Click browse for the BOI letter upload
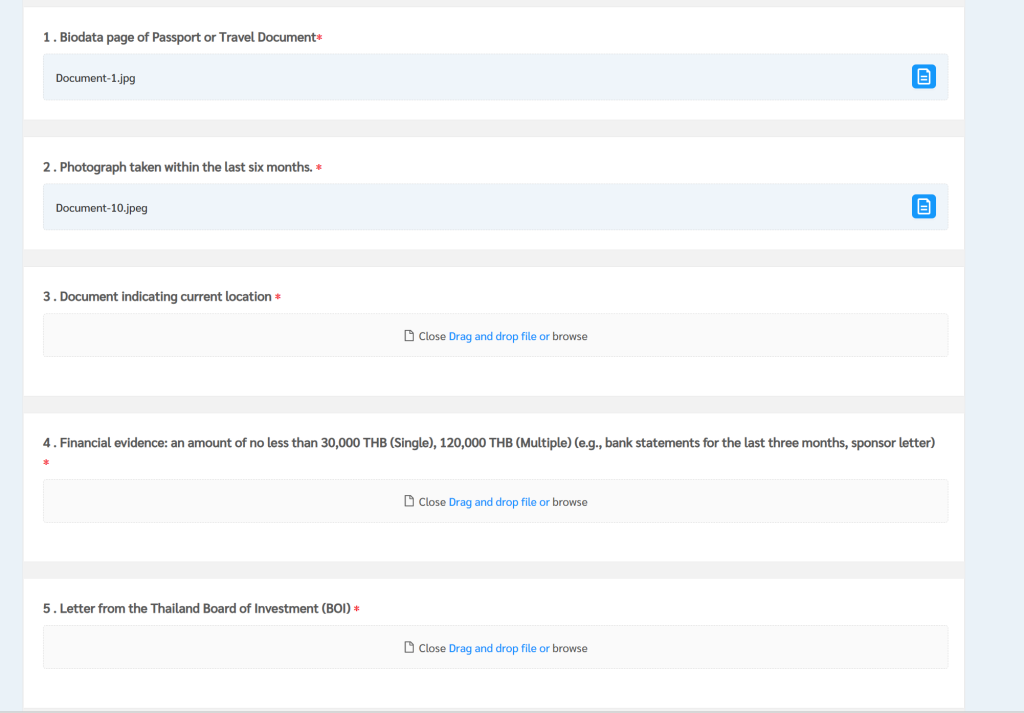1024x713 pixels. click(570, 648)
